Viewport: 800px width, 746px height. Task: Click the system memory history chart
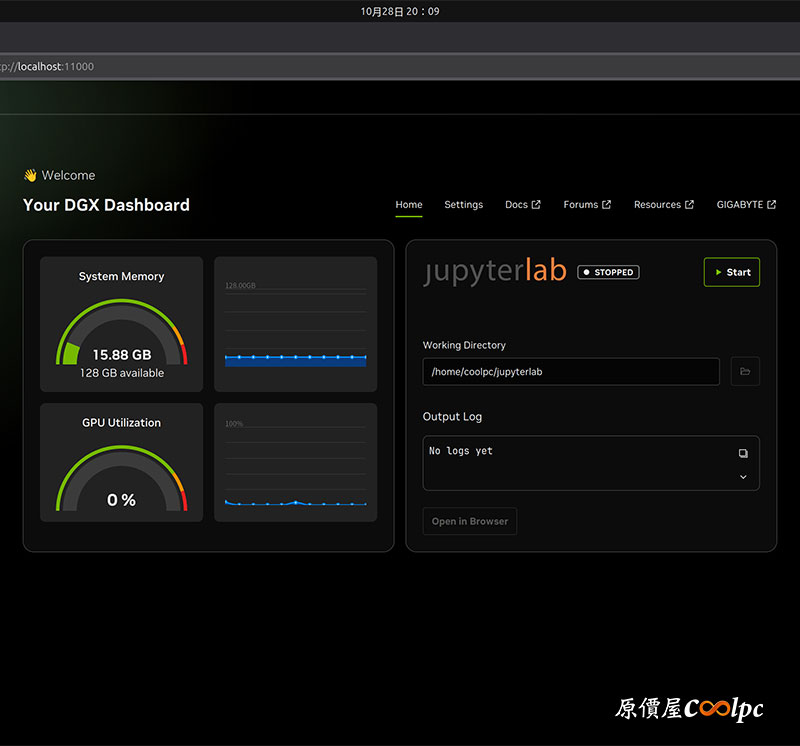tap(295, 325)
